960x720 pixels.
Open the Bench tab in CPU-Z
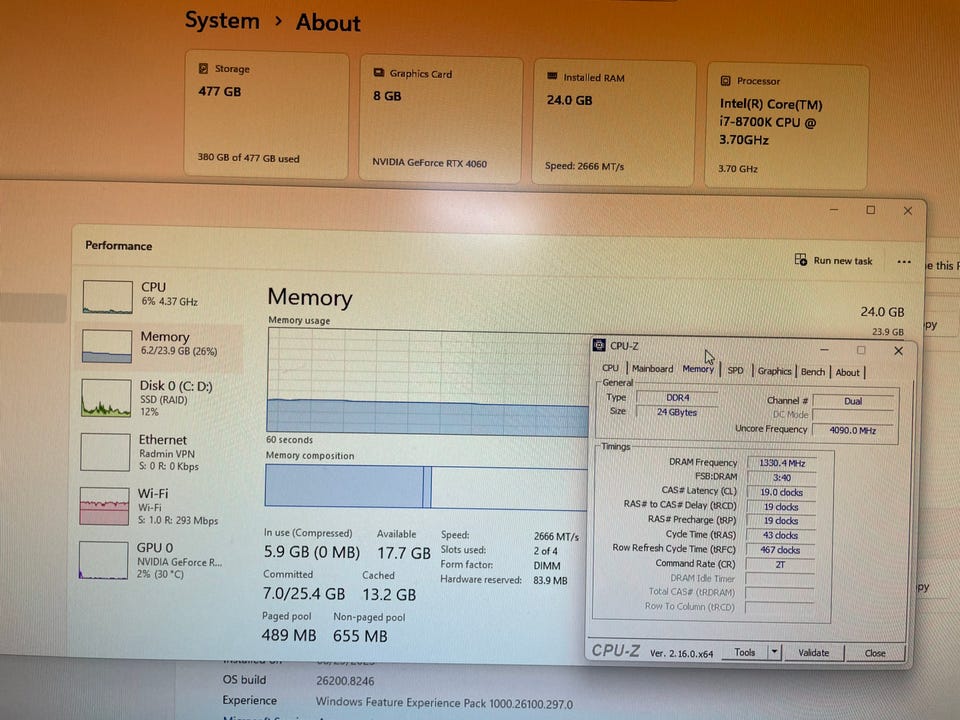tap(812, 372)
